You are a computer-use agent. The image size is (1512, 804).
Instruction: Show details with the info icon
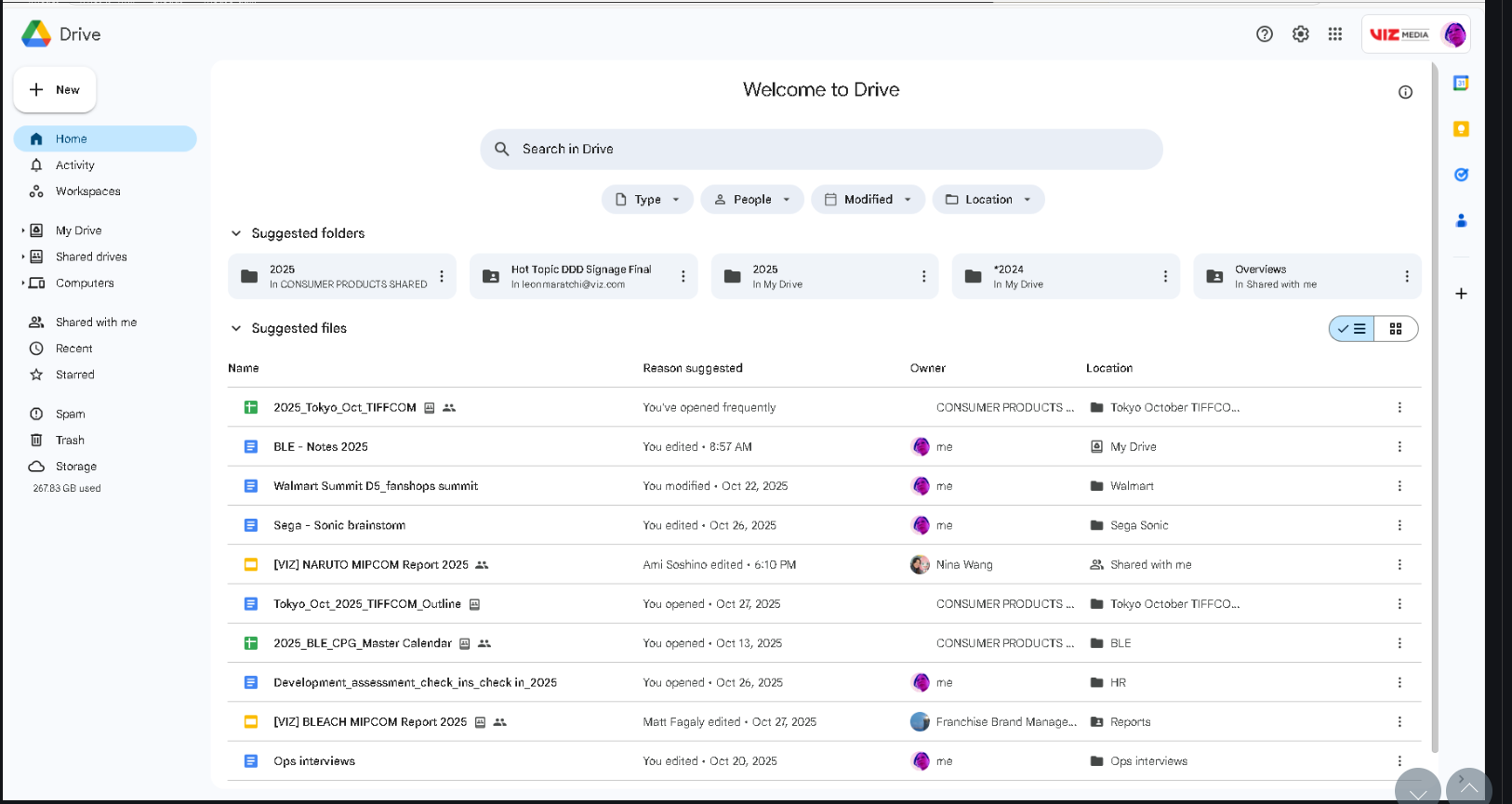1405,92
